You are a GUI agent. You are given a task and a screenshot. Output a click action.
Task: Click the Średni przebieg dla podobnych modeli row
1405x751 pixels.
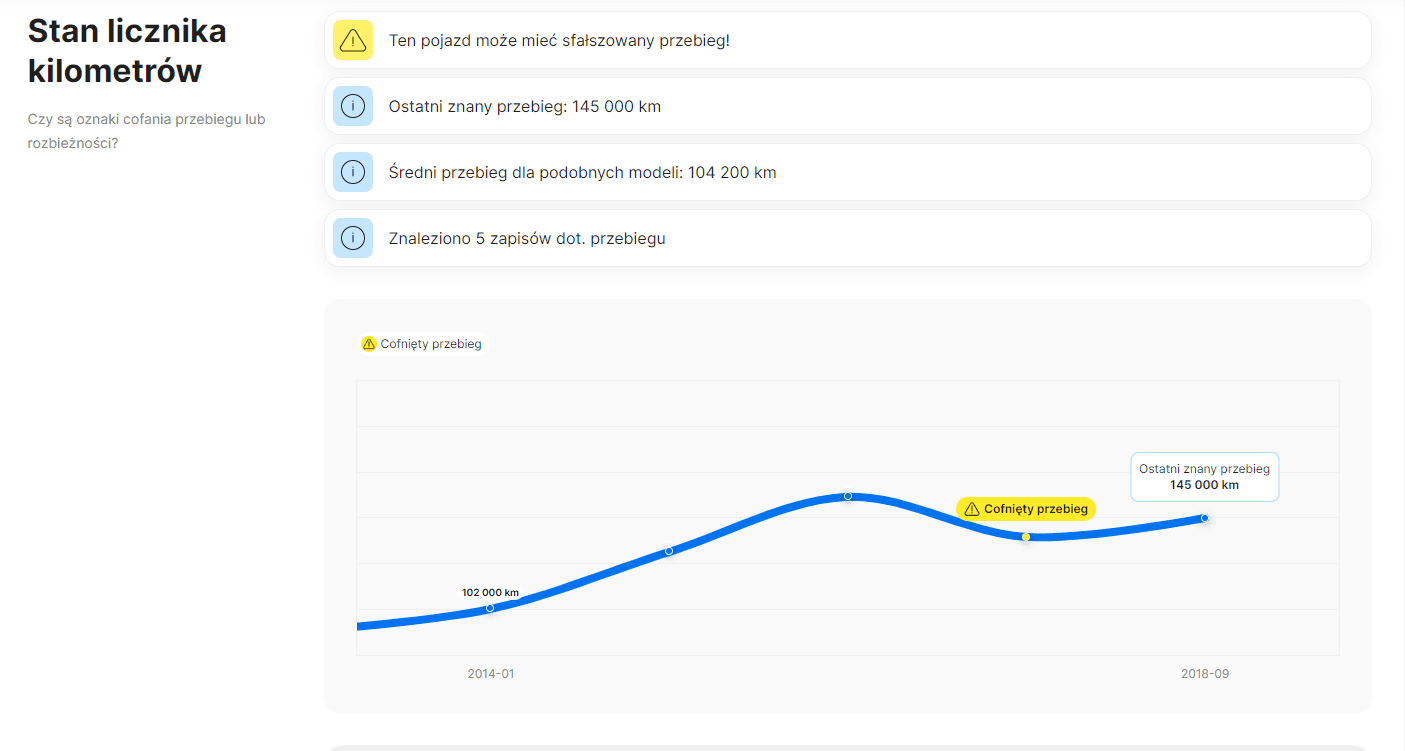click(x=848, y=172)
